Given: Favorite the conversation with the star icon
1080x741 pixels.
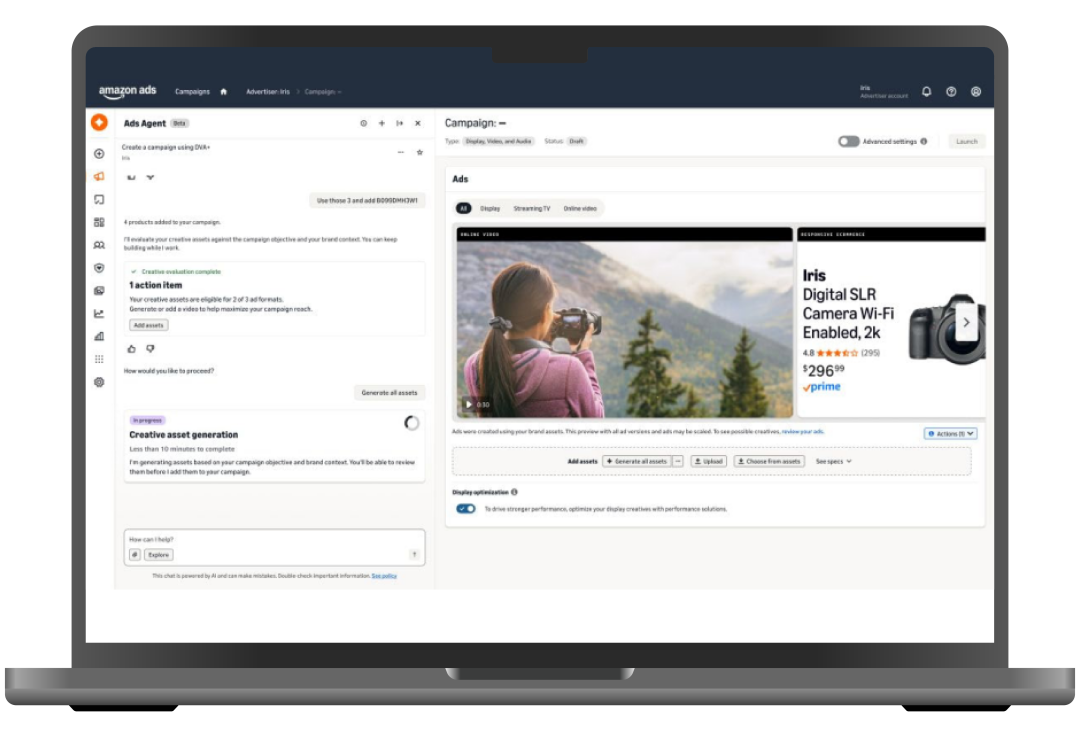Looking at the screenshot, I should pyautogui.click(x=419, y=152).
